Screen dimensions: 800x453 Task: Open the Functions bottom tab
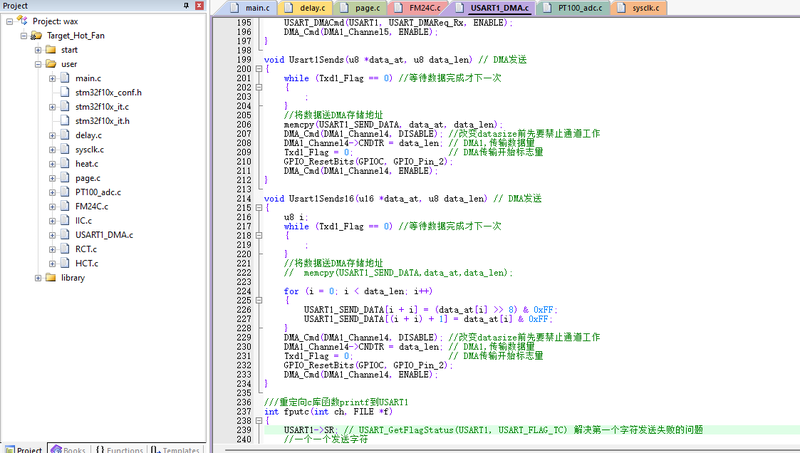[119, 449]
